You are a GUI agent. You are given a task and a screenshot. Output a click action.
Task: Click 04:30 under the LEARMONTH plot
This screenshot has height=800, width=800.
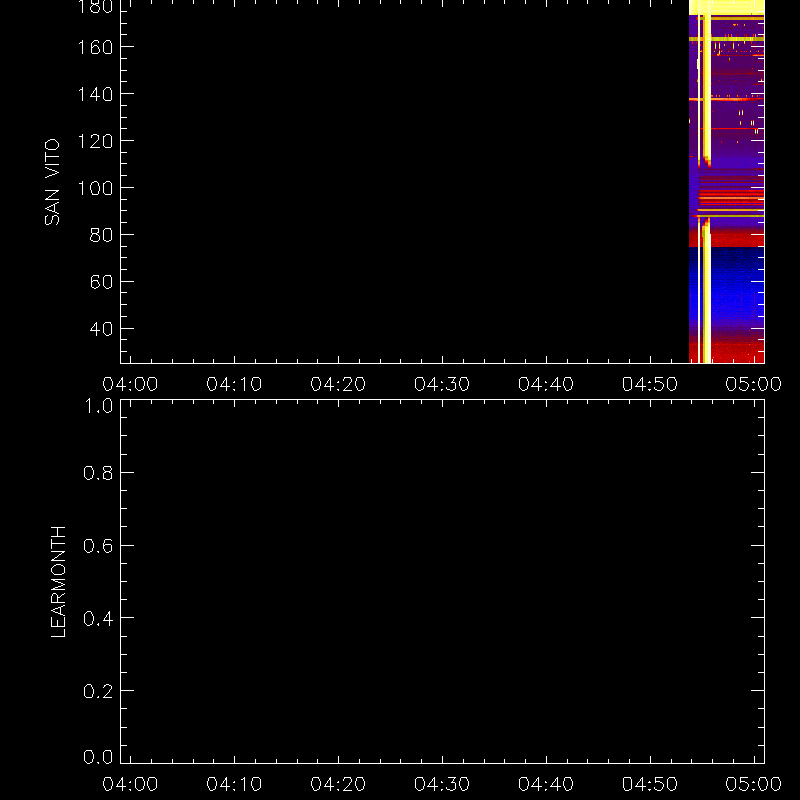click(x=442, y=784)
